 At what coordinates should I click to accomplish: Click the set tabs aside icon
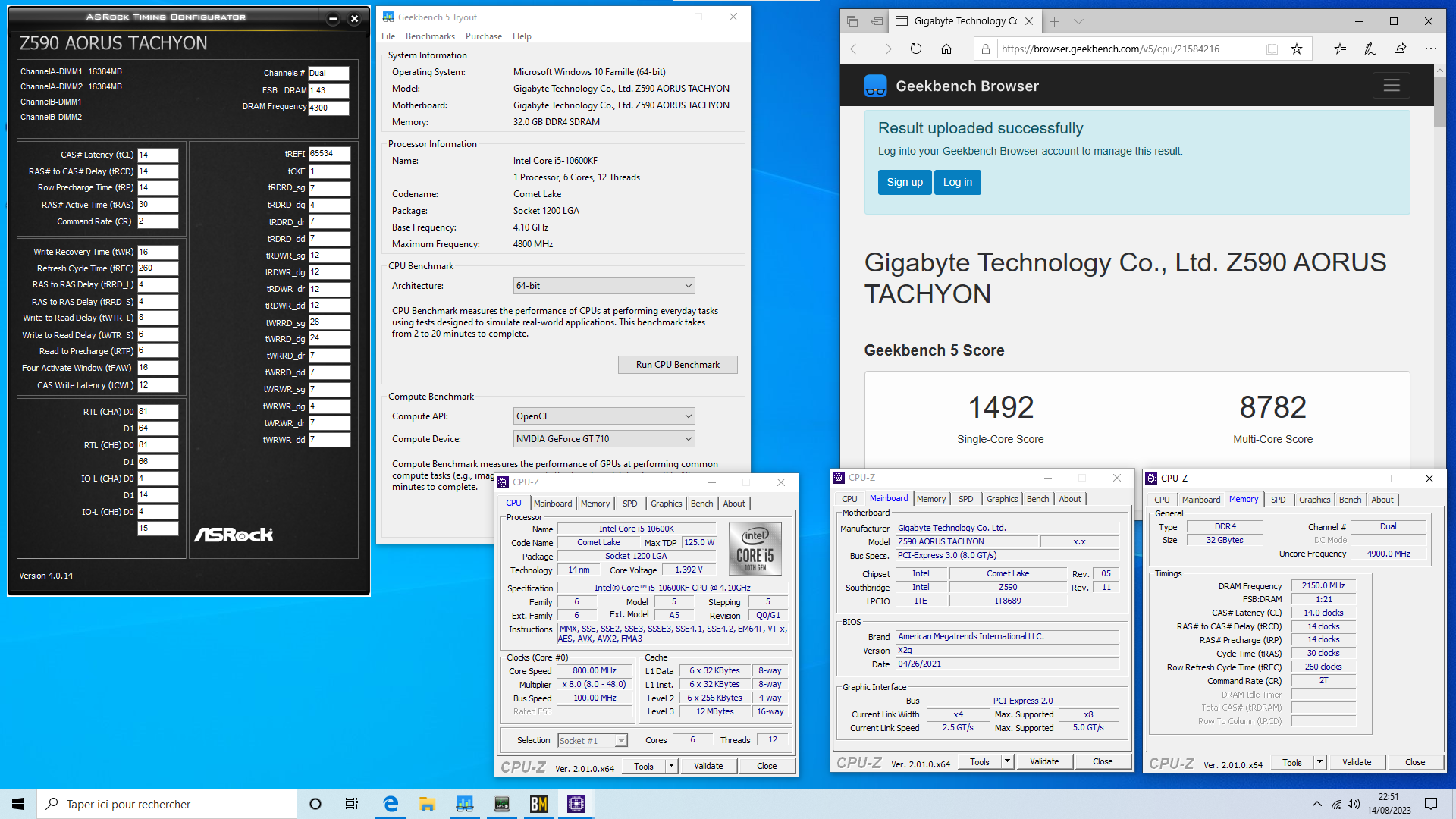click(877, 21)
